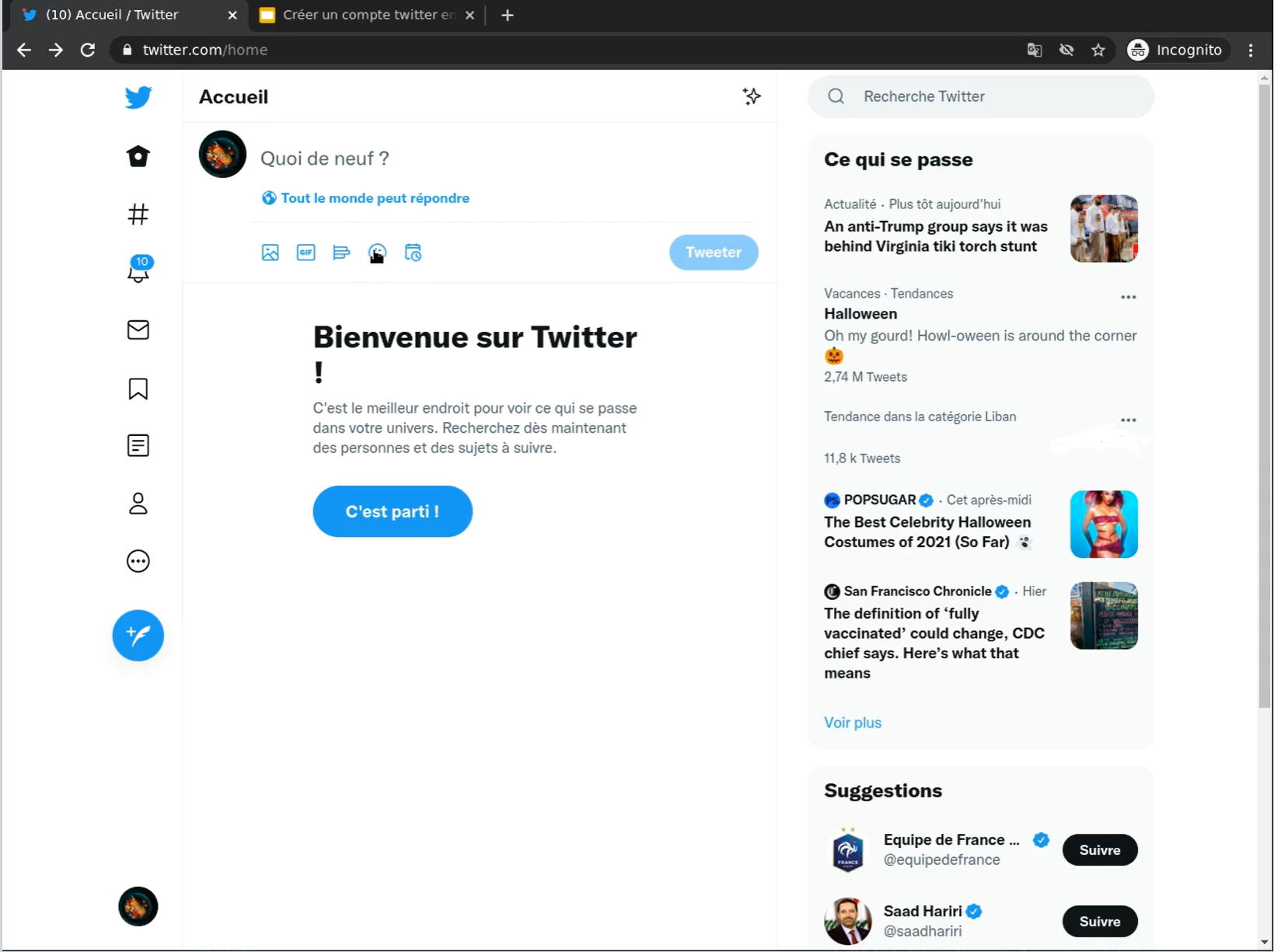1274x952 pixels.
Task: Open the Profile person icon
Action: (138, 504)
